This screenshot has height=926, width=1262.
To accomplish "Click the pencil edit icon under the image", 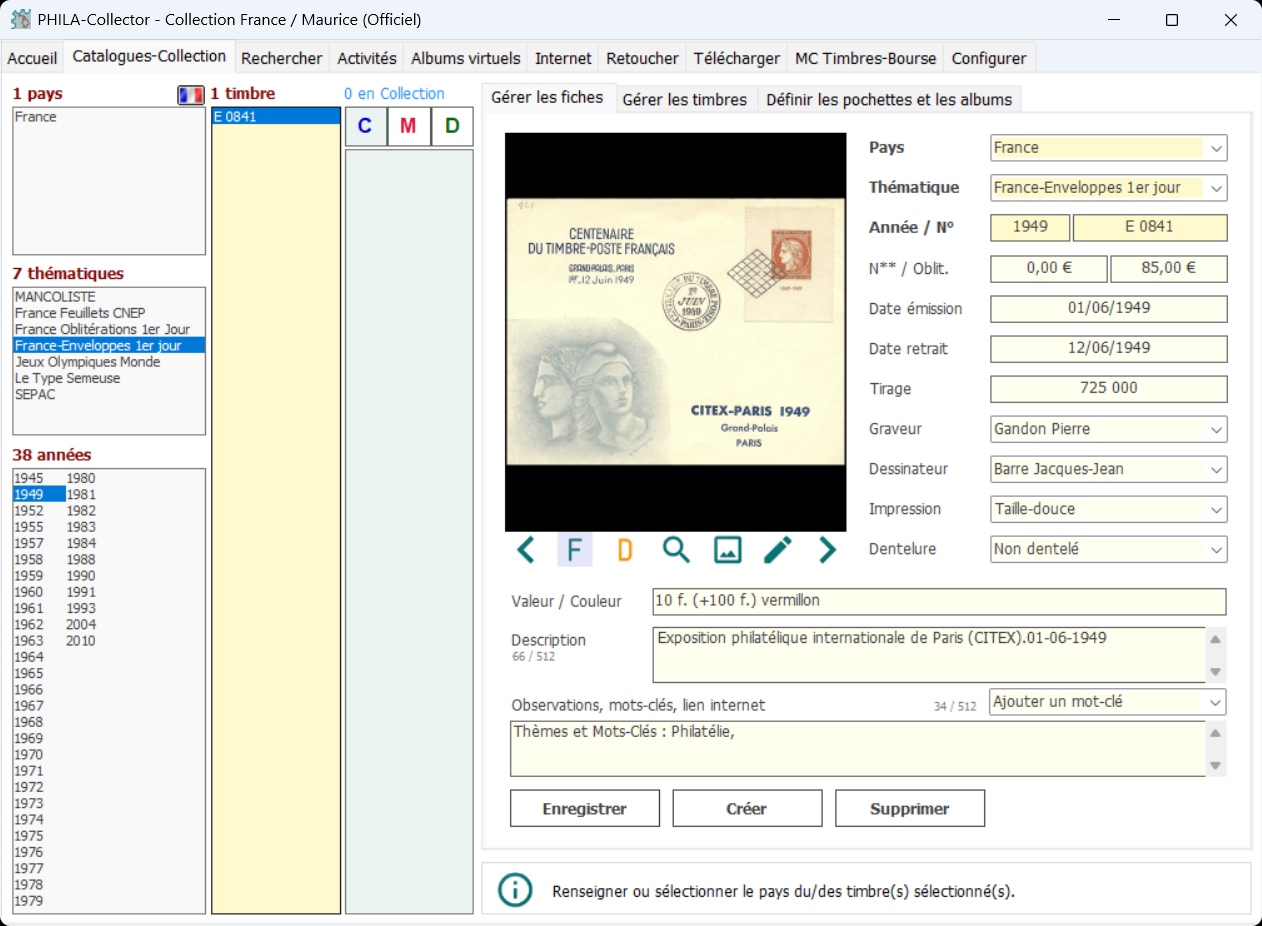I will coord(777,549).
